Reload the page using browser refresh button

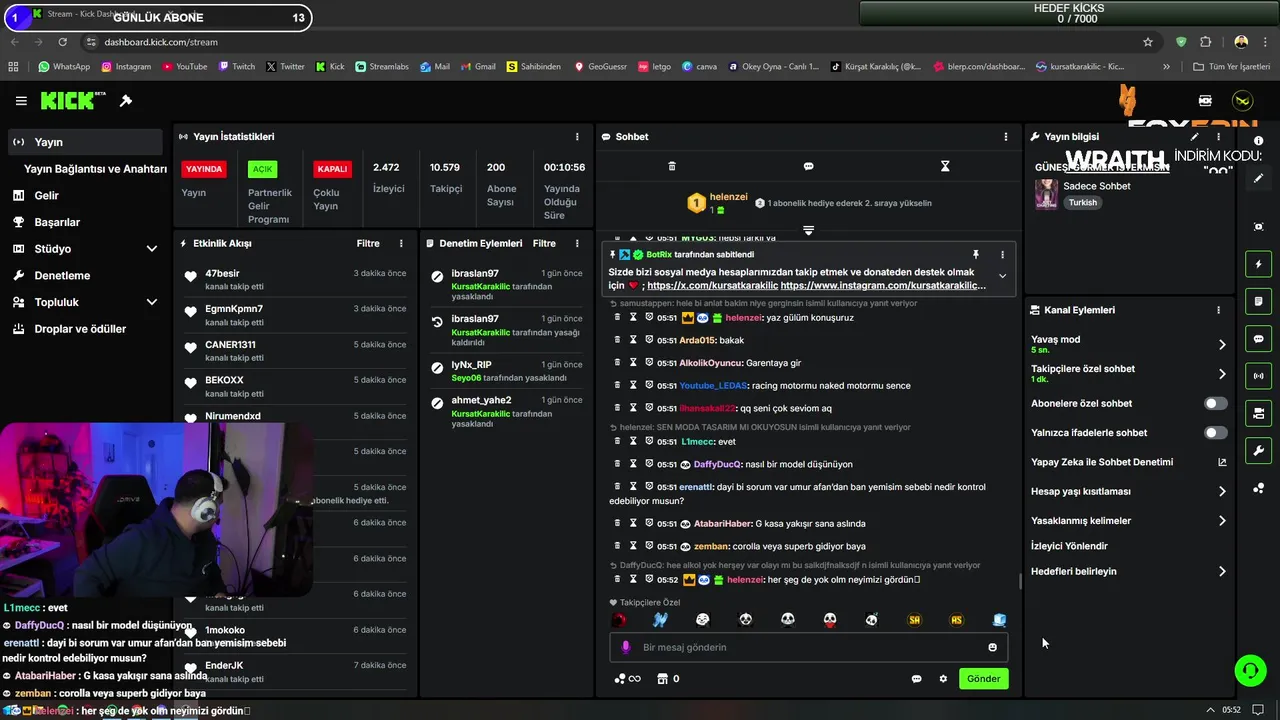point(63,42)
